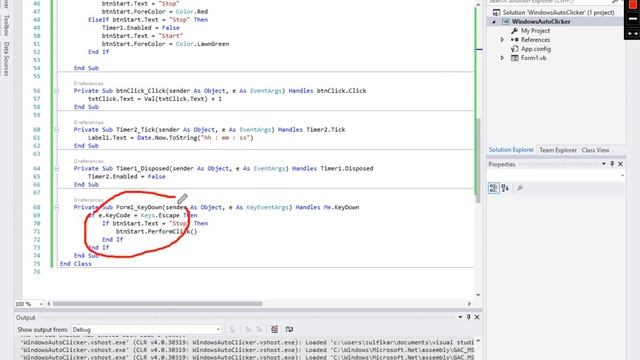This screenshot has height=360, width=640.
Task: Select My Project in Solution Explorer
Action: (535, 31)
